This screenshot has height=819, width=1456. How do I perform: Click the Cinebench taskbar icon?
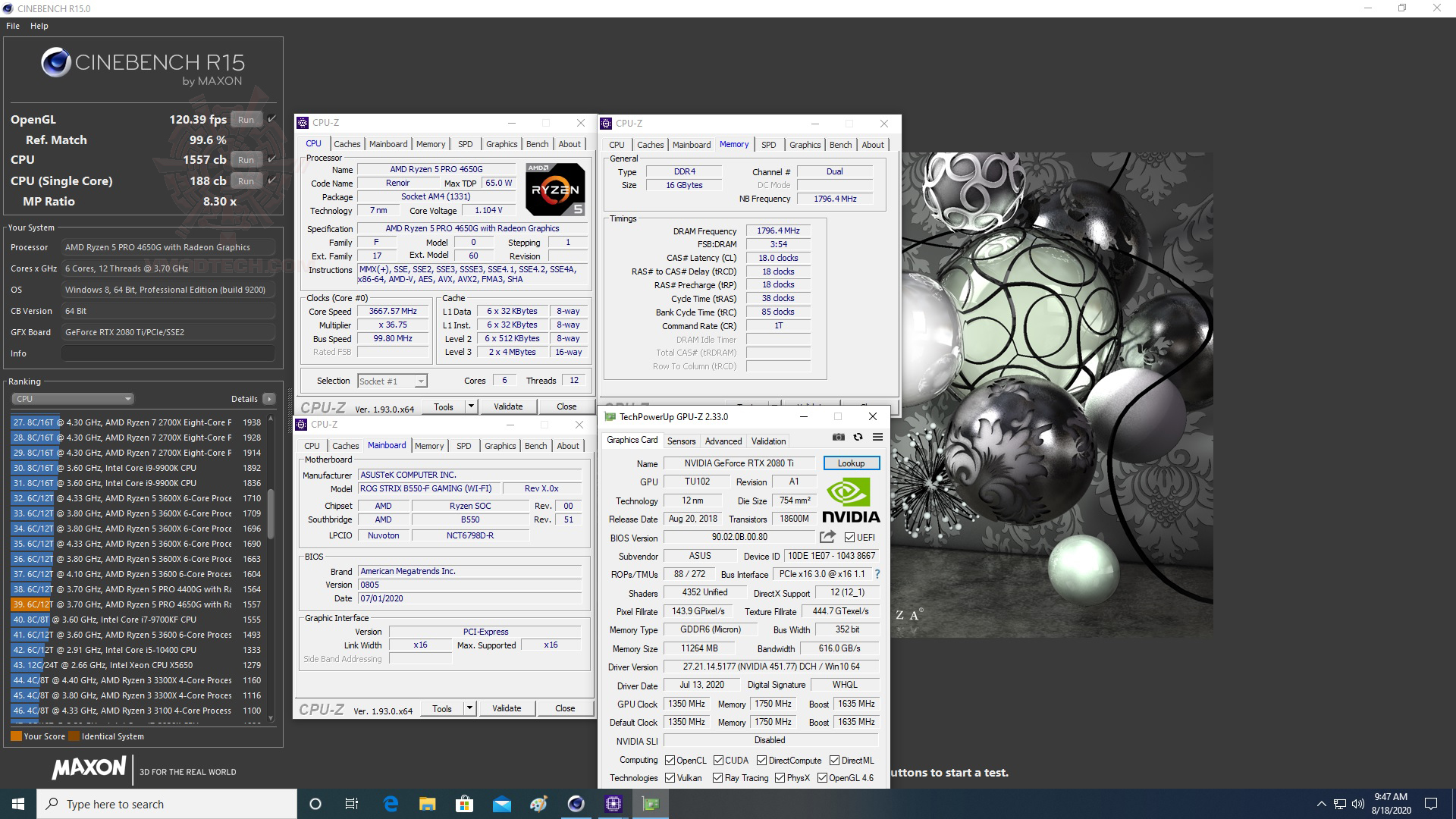point(576,804)
